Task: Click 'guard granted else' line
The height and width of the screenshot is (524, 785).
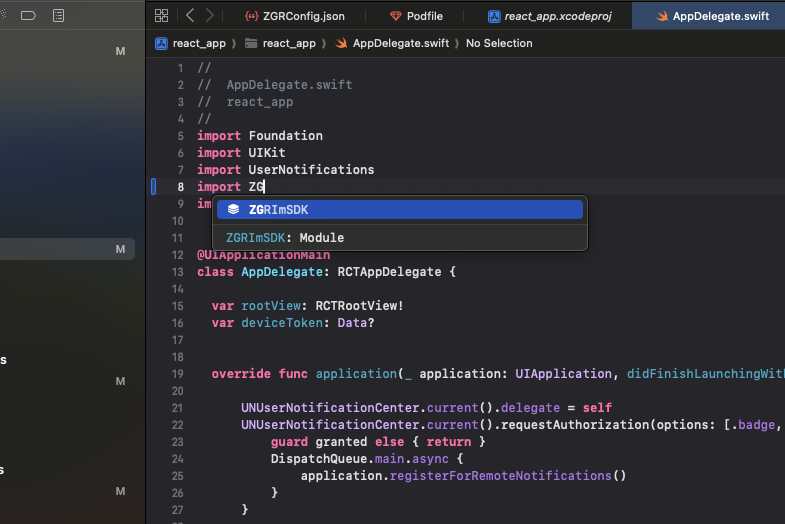Action: (x=378, y=442)
